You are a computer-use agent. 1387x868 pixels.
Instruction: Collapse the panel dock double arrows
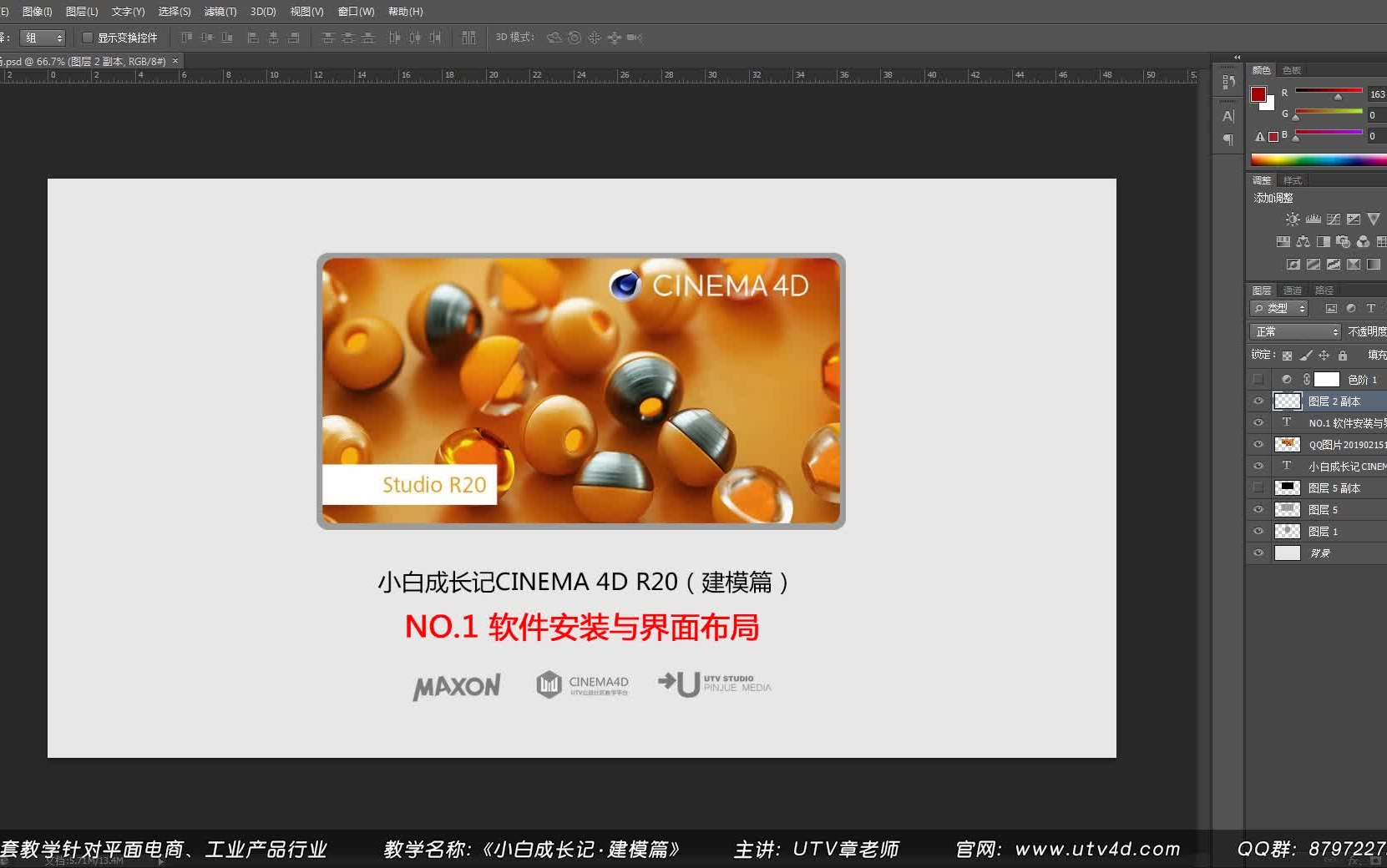pos(1237,58)
